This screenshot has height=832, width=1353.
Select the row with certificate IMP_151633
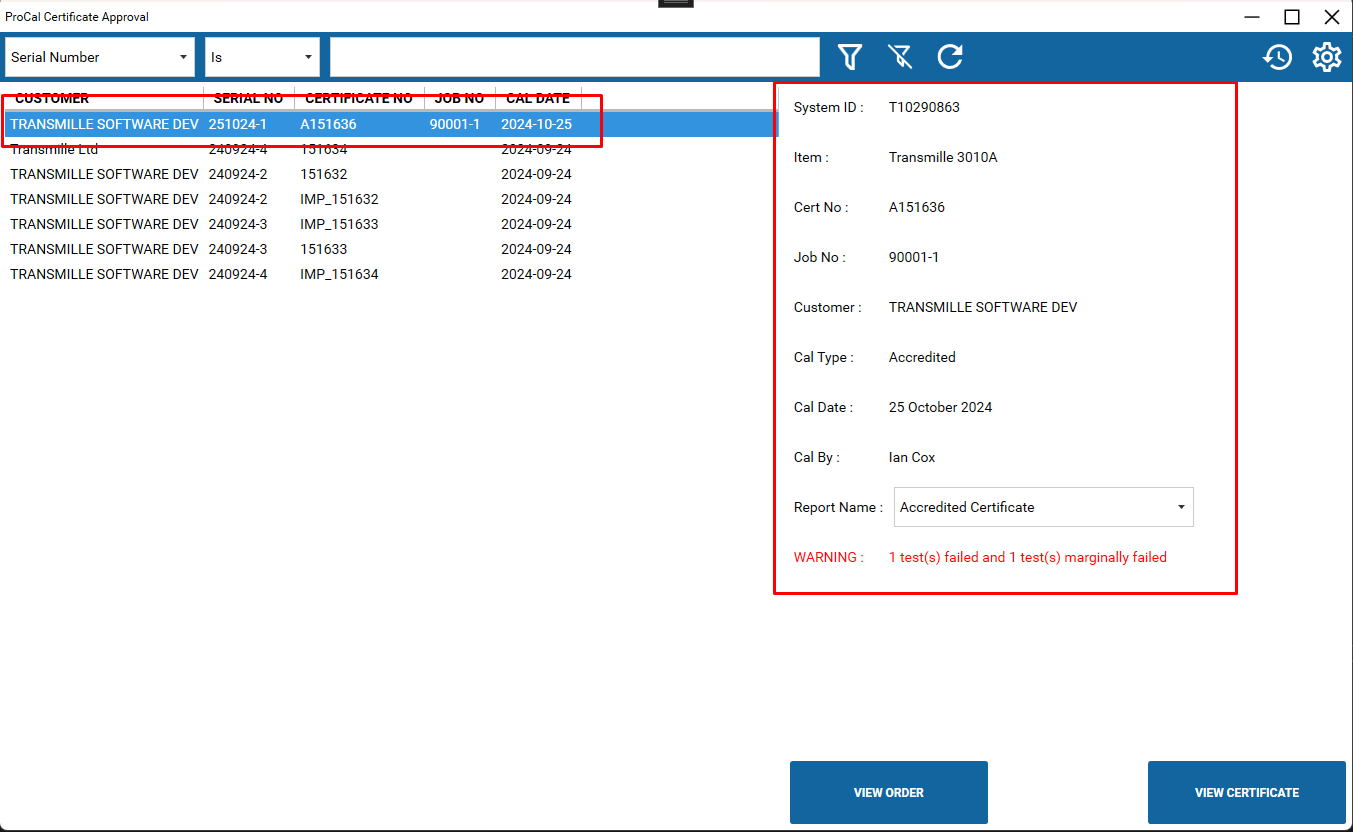[391, 224]
